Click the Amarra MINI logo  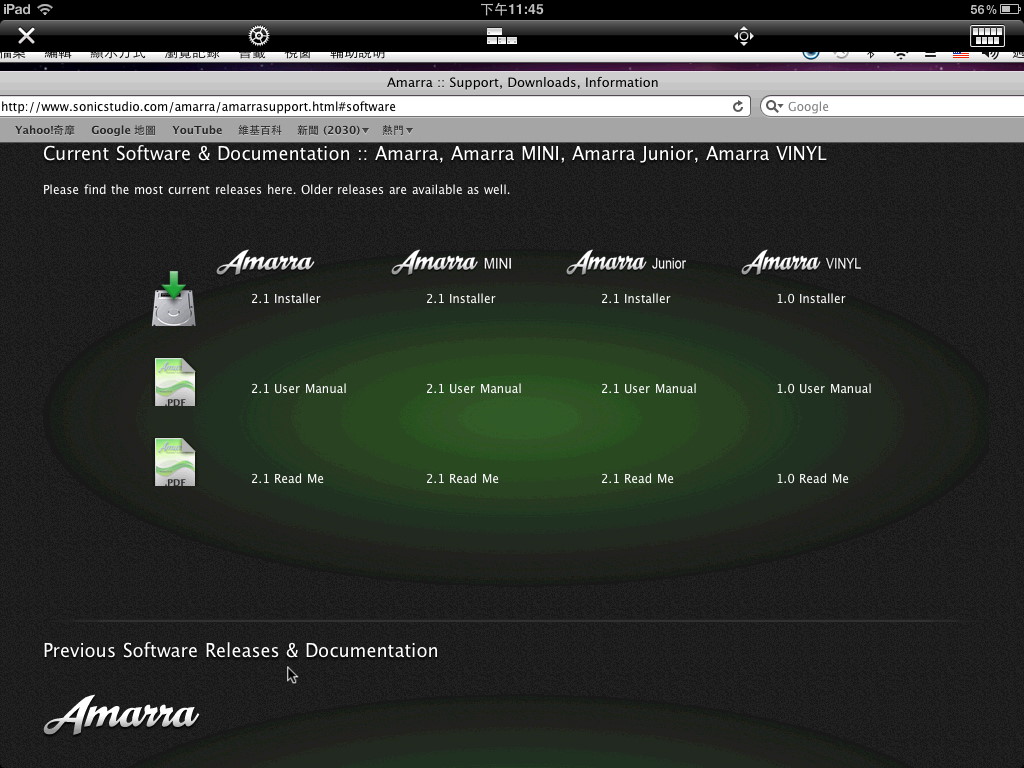(452, 262)
